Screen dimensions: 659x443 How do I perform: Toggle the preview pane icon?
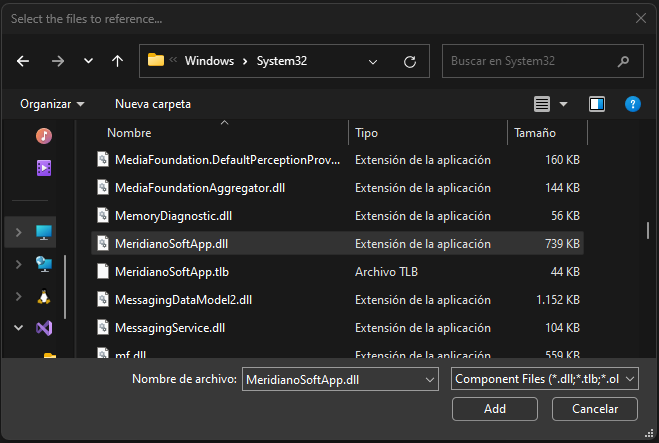coord(597,104)
